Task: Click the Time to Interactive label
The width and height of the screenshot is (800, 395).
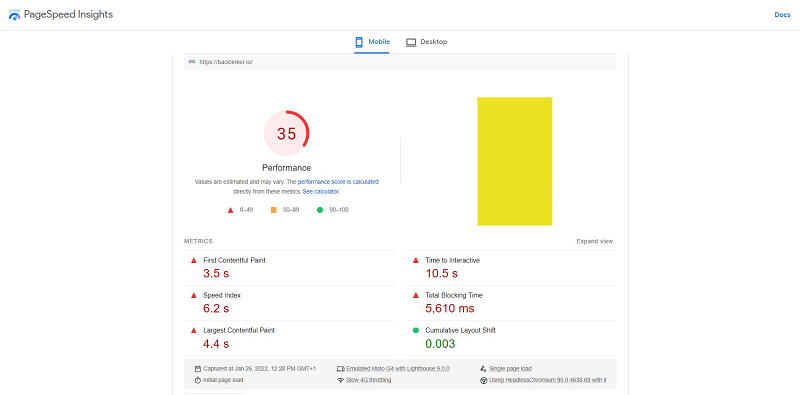Action: pos(453,260)
